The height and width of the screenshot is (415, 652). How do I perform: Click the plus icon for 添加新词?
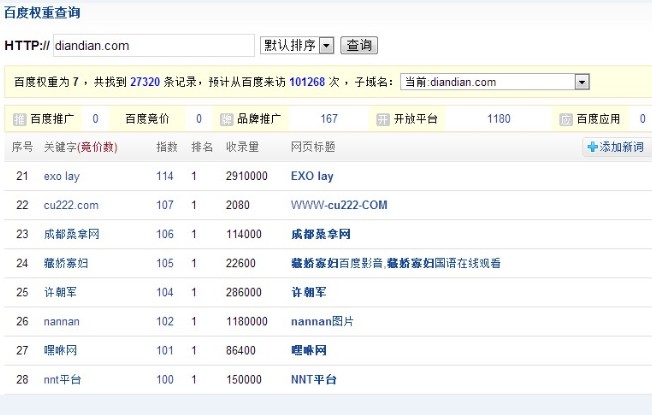592,147
